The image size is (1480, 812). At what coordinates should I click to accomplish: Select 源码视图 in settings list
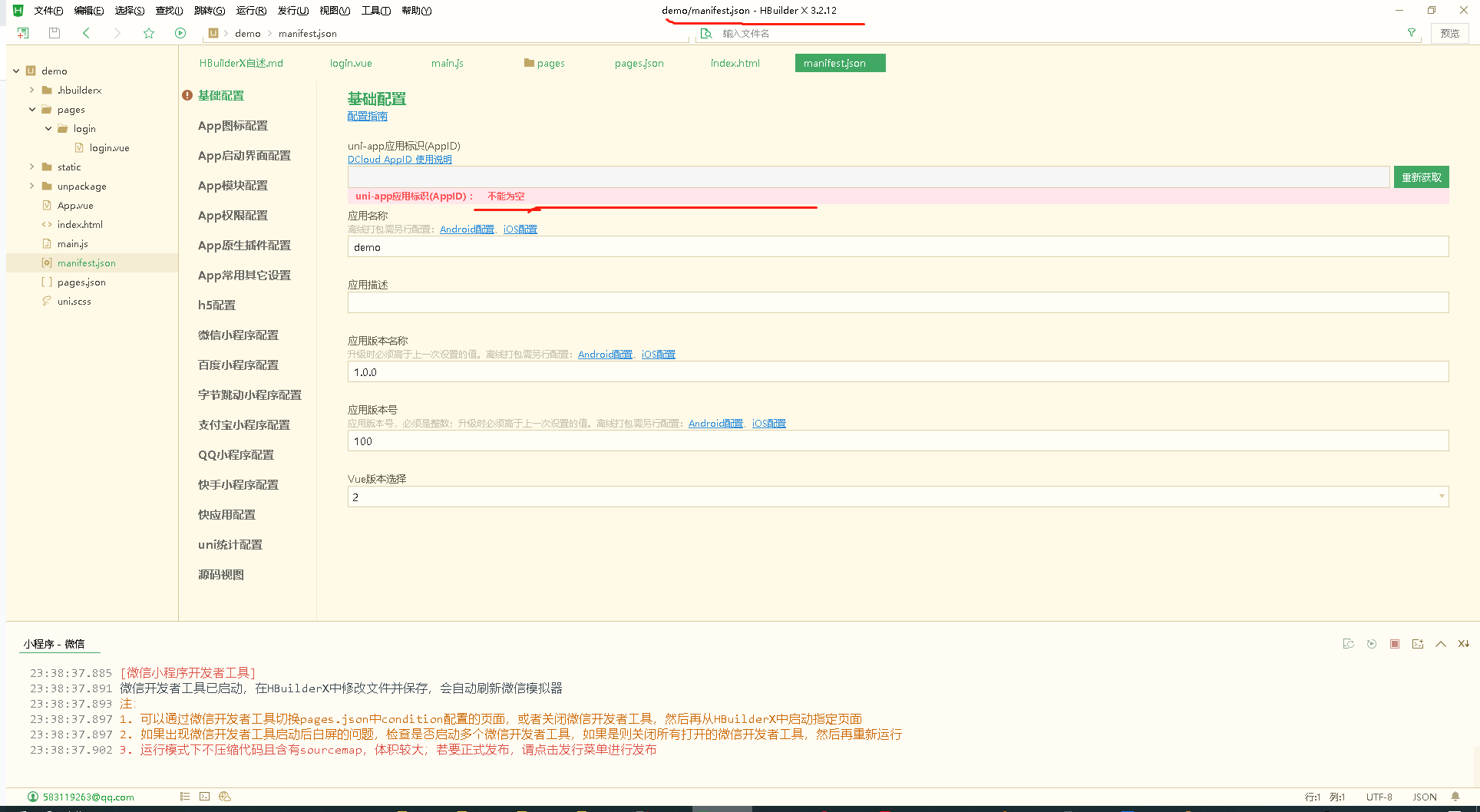(x=221, y=575)
